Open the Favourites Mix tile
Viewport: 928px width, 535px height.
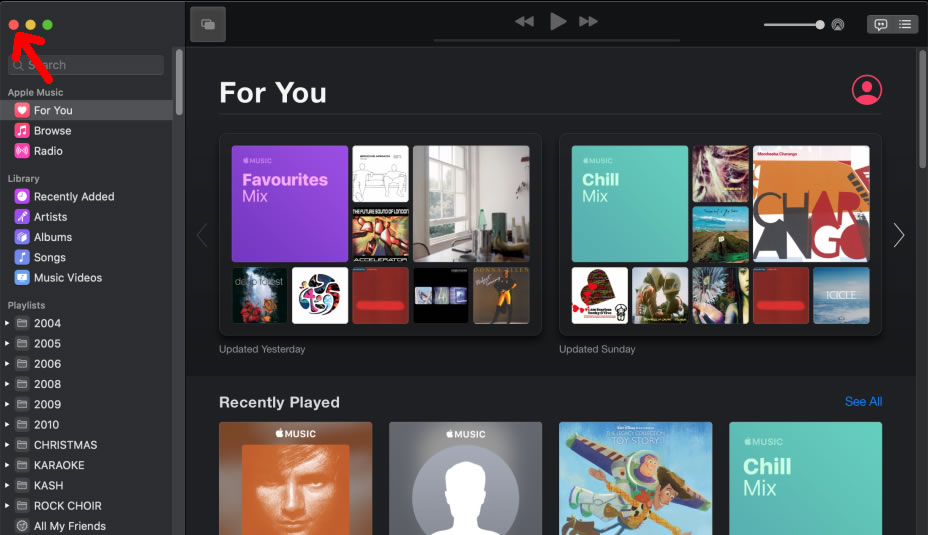290,204
